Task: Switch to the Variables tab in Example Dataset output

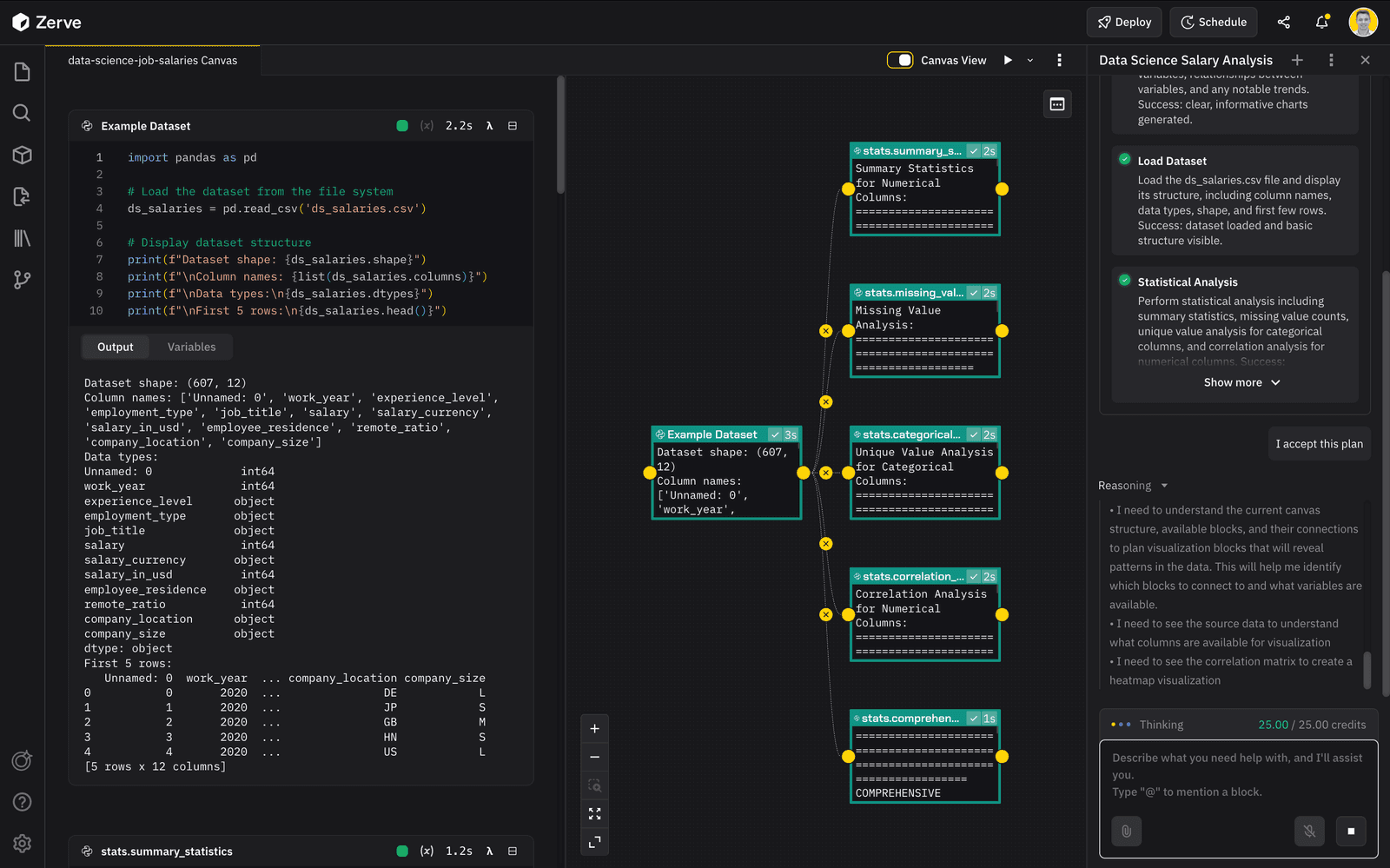Action: pos(191,347)
